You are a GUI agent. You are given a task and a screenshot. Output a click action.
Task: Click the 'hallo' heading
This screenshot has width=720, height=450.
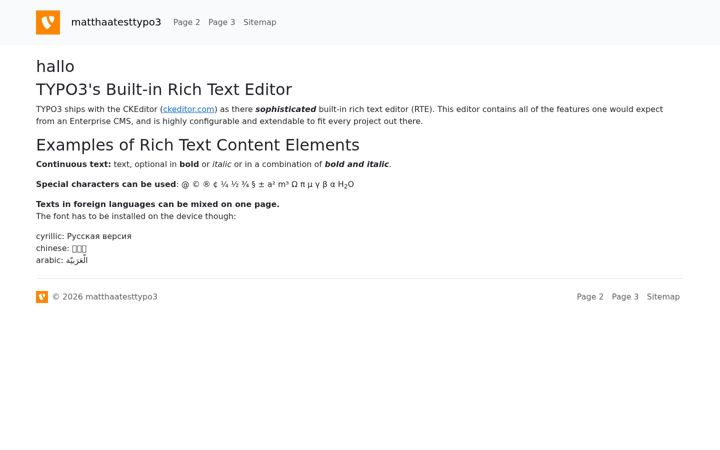click(x=55, y=66)
